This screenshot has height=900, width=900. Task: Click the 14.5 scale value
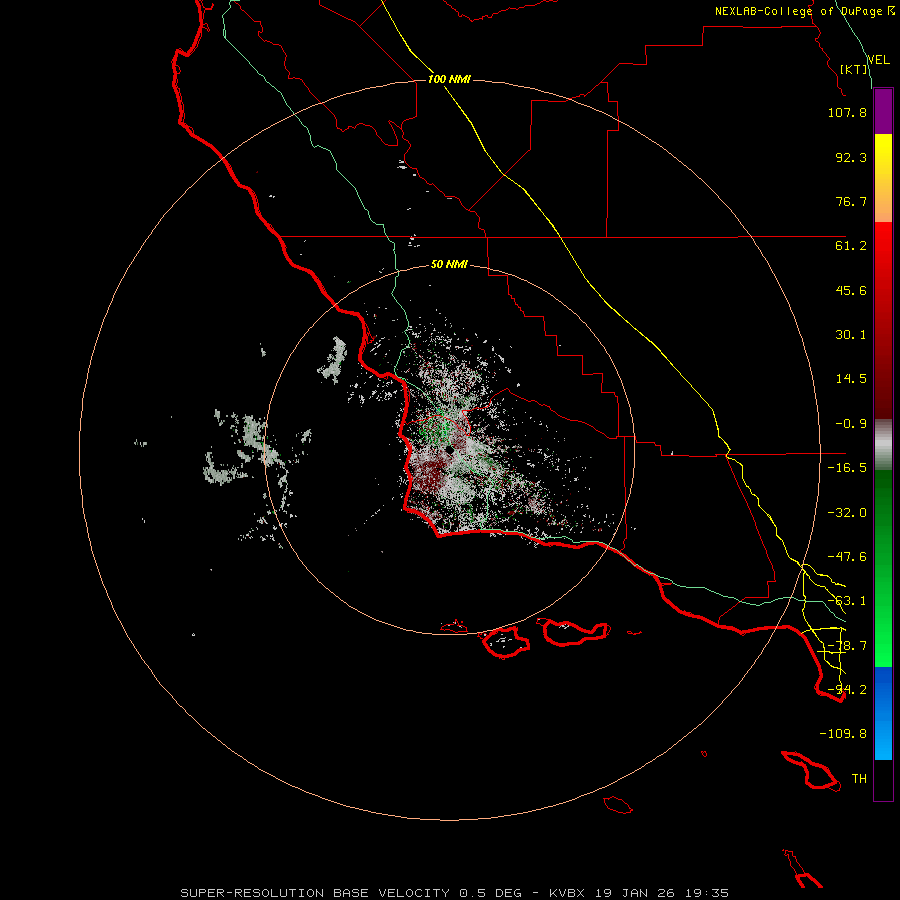point(851,379)
